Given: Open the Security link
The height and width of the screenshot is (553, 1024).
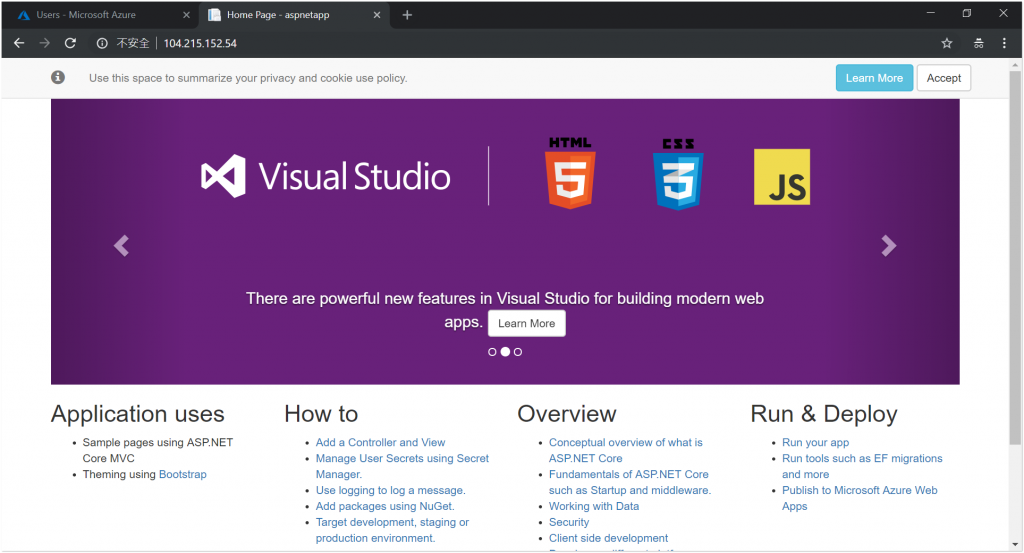Looking at the screenshot, I should click(569, 522).
